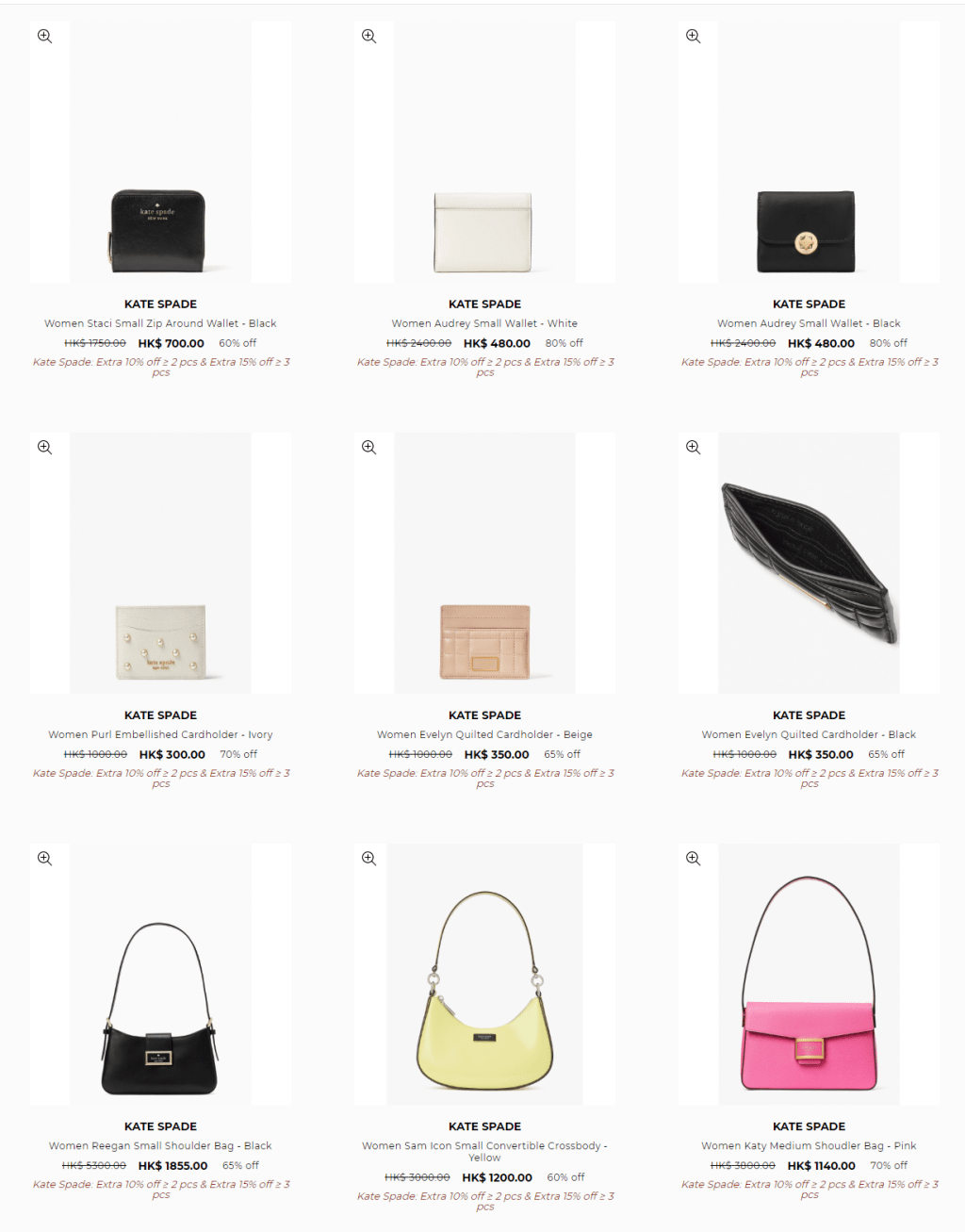Magnify the Purl Embellished Cardholder image

click(x=44, y=447)
